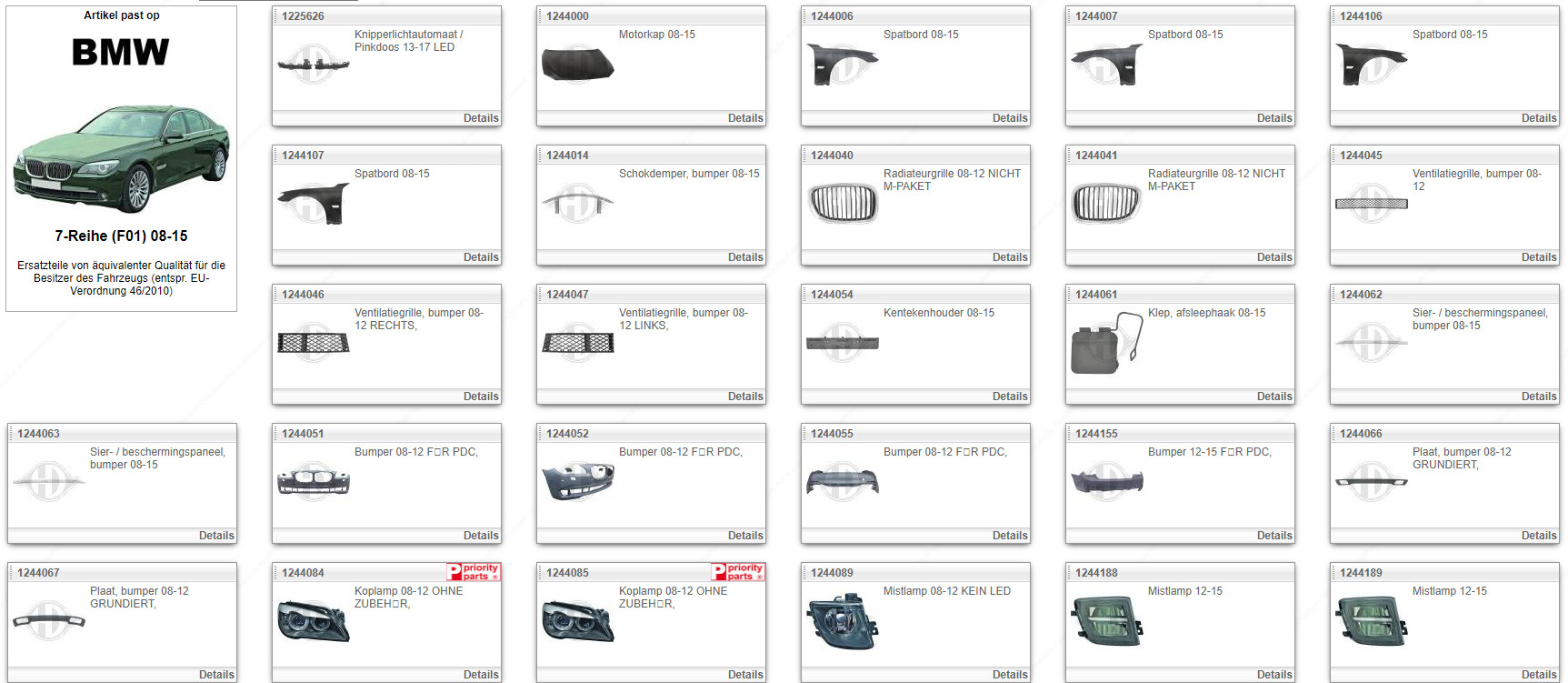Click the text Kentekenhouder 08-15
The image size is (1568, 683).
click(939, 313)
